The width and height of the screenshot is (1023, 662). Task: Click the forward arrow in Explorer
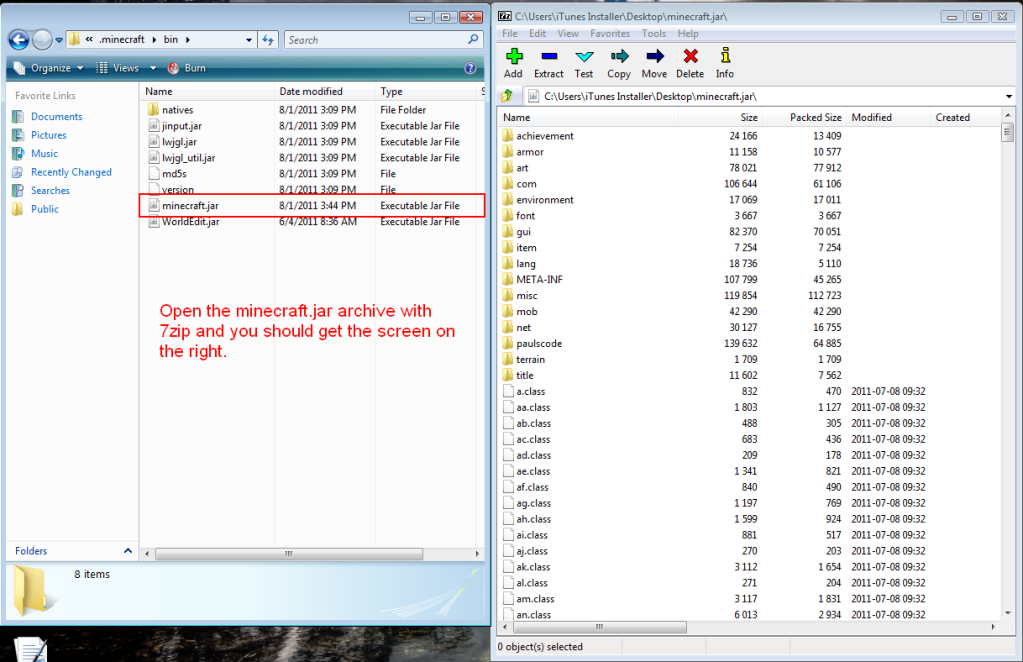point(42,40)
